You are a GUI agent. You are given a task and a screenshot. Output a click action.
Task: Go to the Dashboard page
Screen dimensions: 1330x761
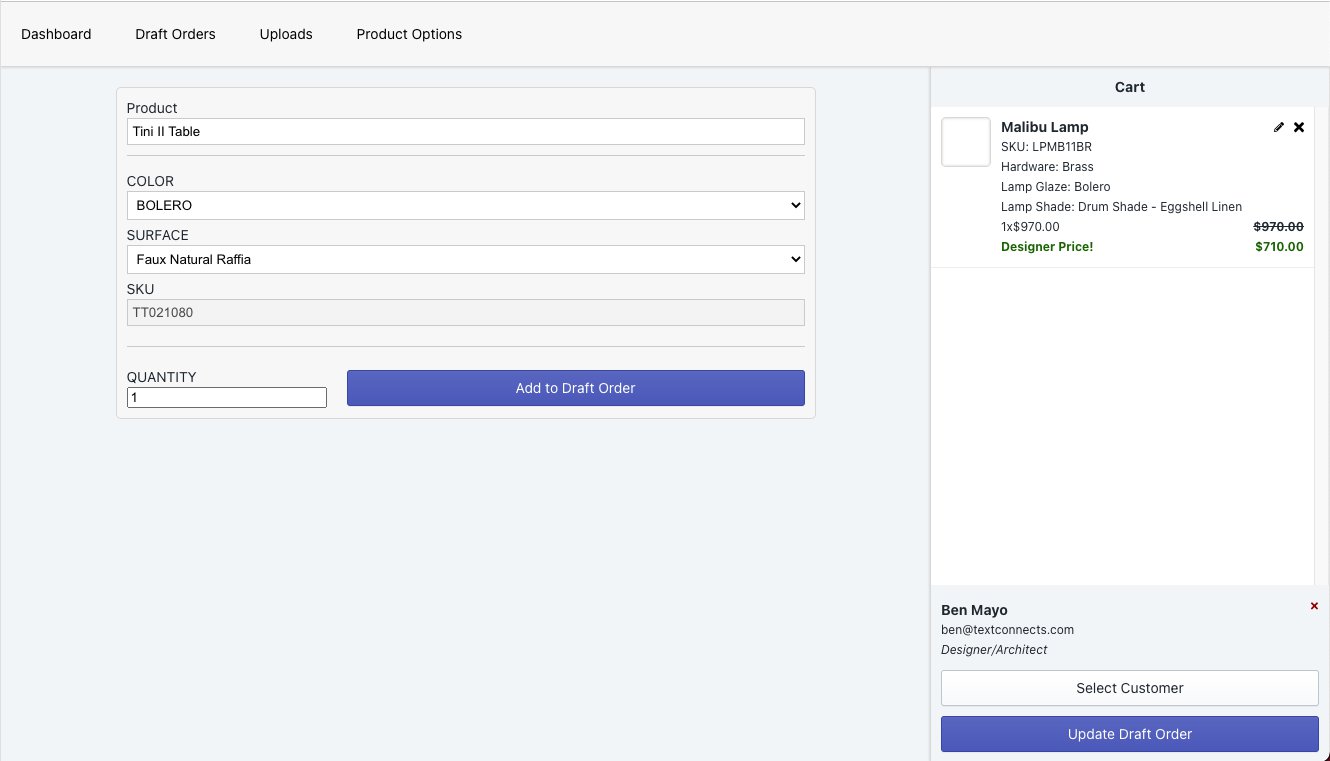point(56,34)
